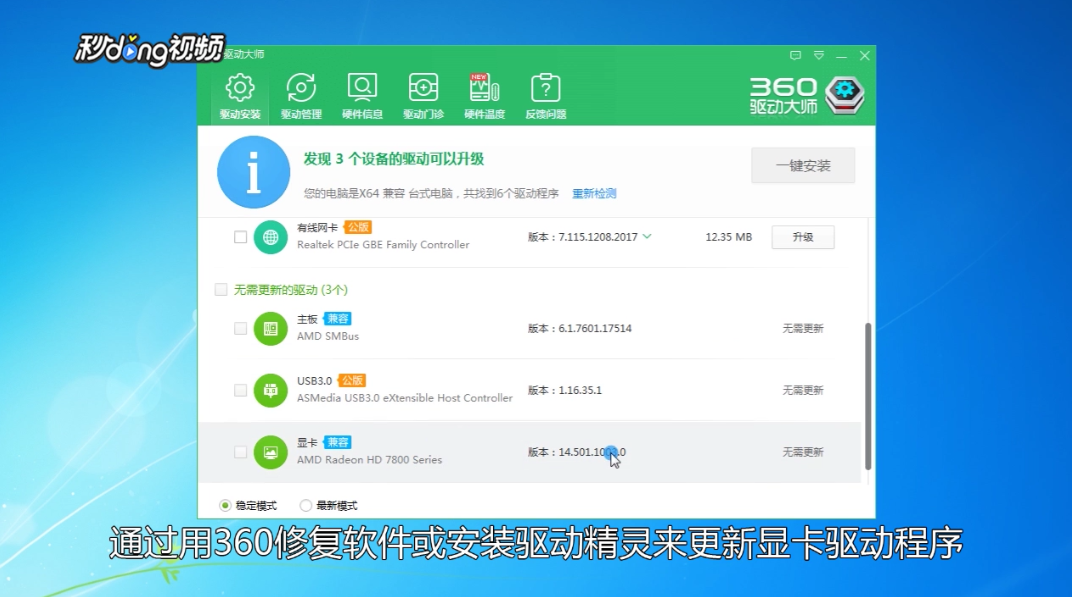1072x597 pixels.
Task: Click the 版本：1.16.35.1 text
Action: point(565,390)
